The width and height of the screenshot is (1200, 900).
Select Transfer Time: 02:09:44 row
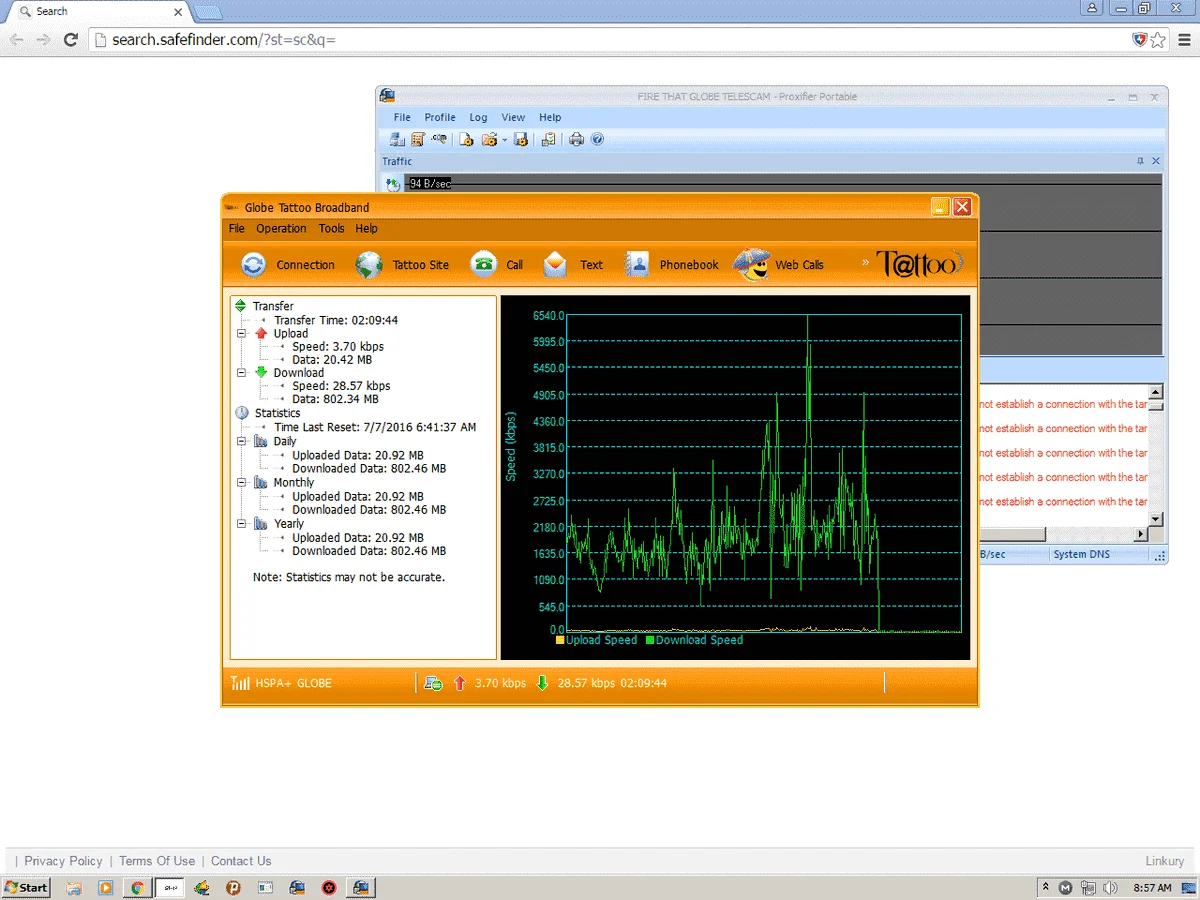coord(336,320)
